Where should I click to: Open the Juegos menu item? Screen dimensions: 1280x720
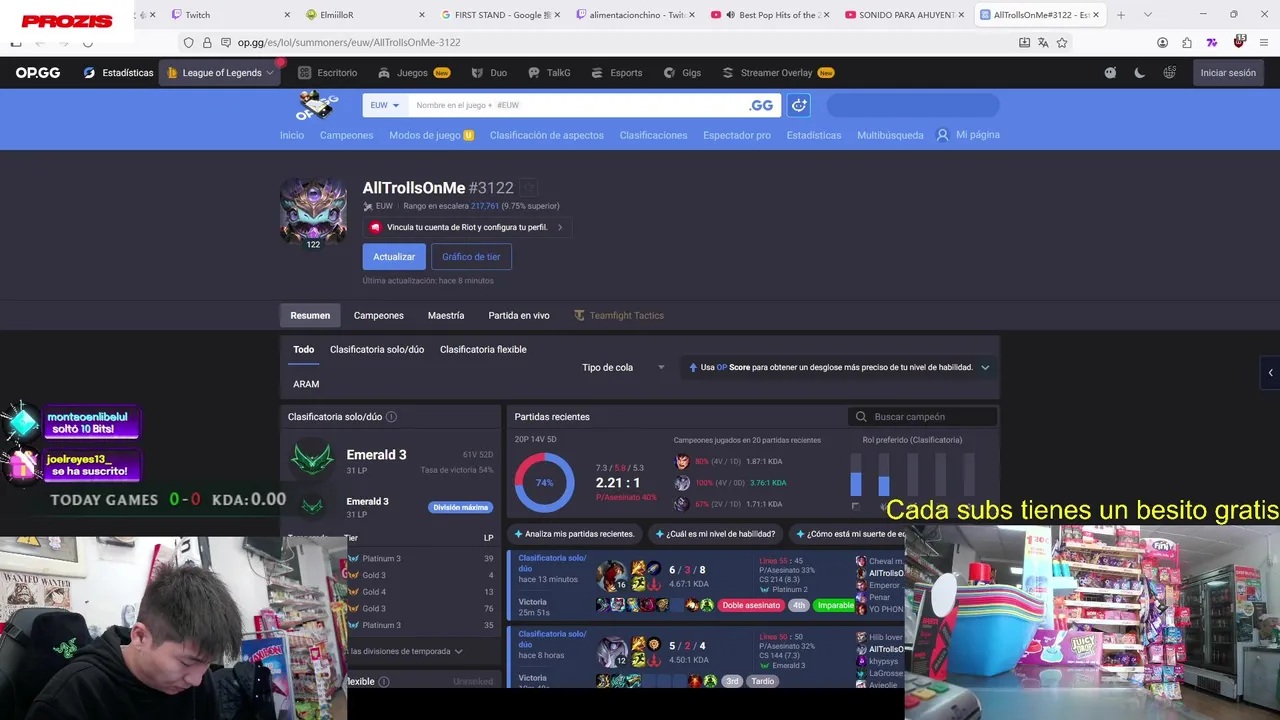pyautogui.click(x=414, y=73)
